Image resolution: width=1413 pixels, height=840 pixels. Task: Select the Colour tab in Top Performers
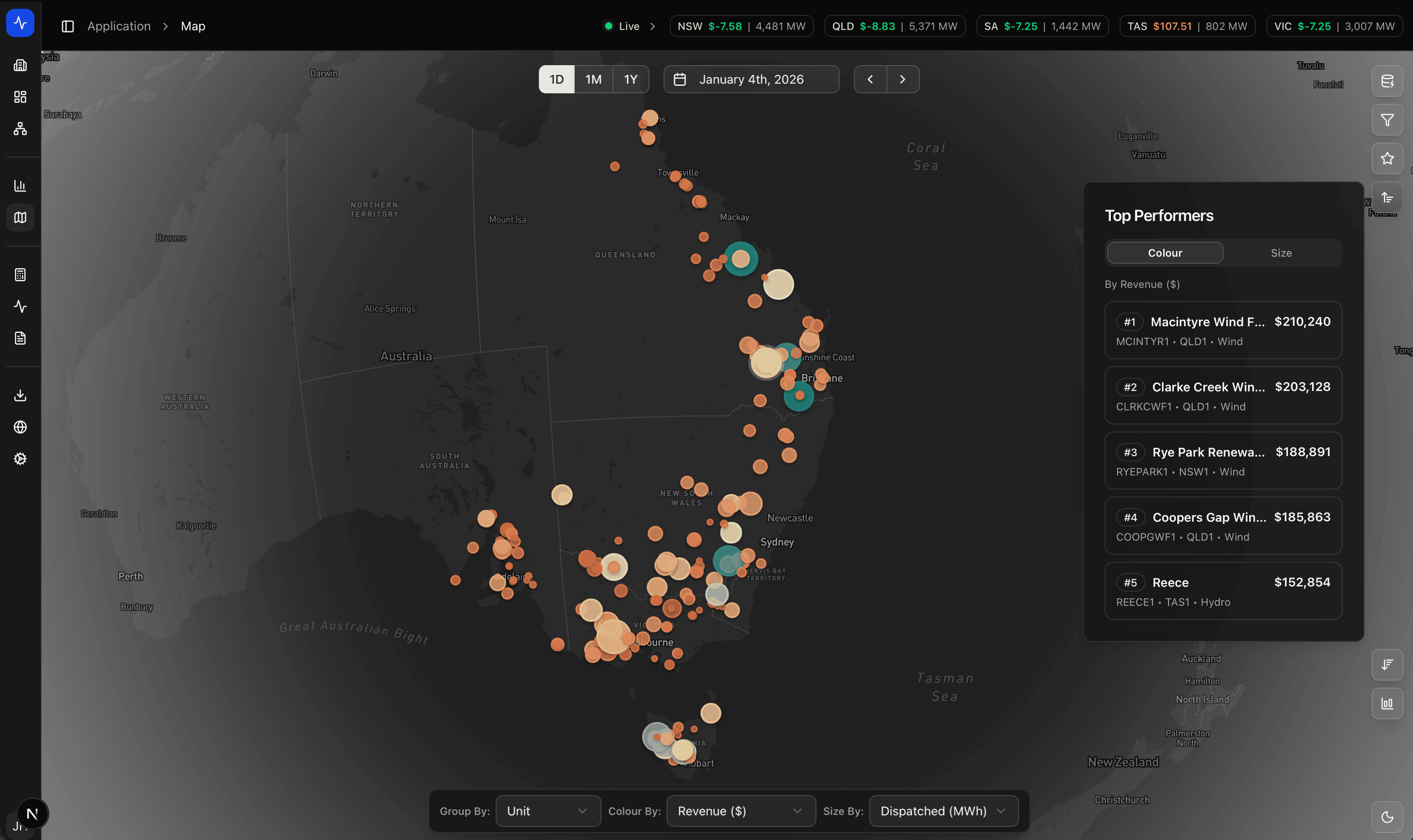pos(1165,253)
